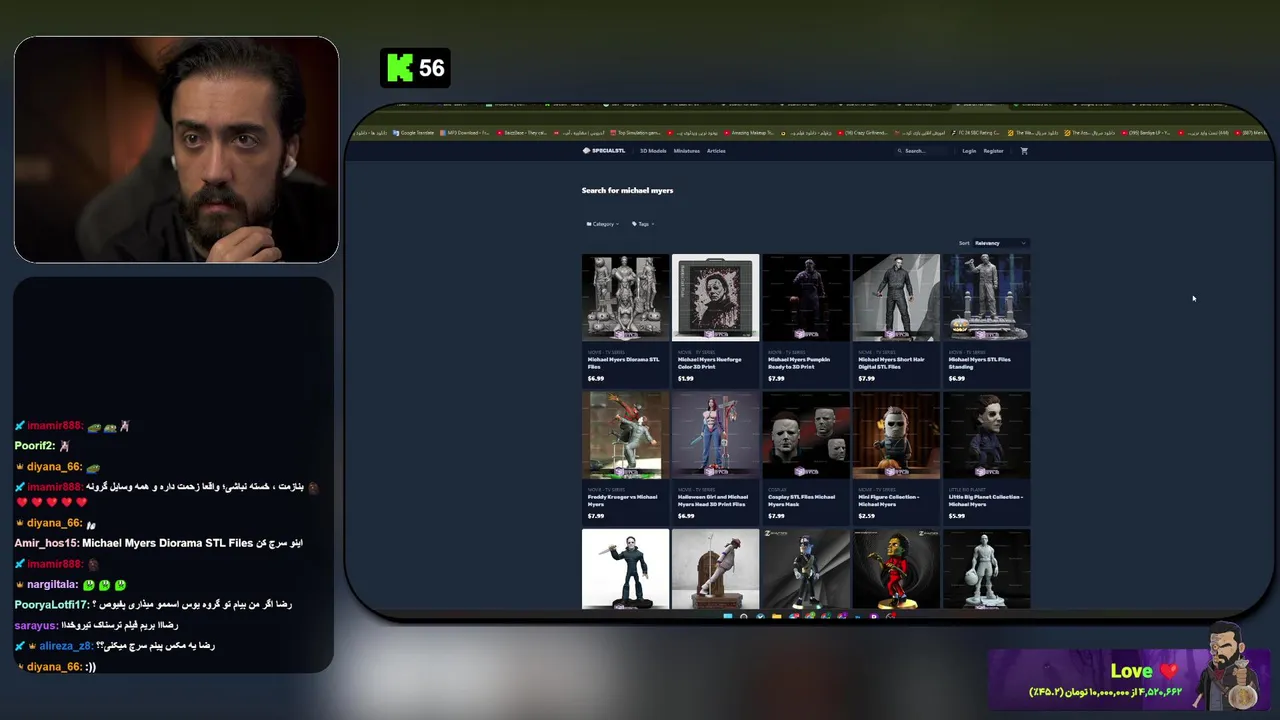
Task: Open the Articles menu
Action: coord(716,151)
